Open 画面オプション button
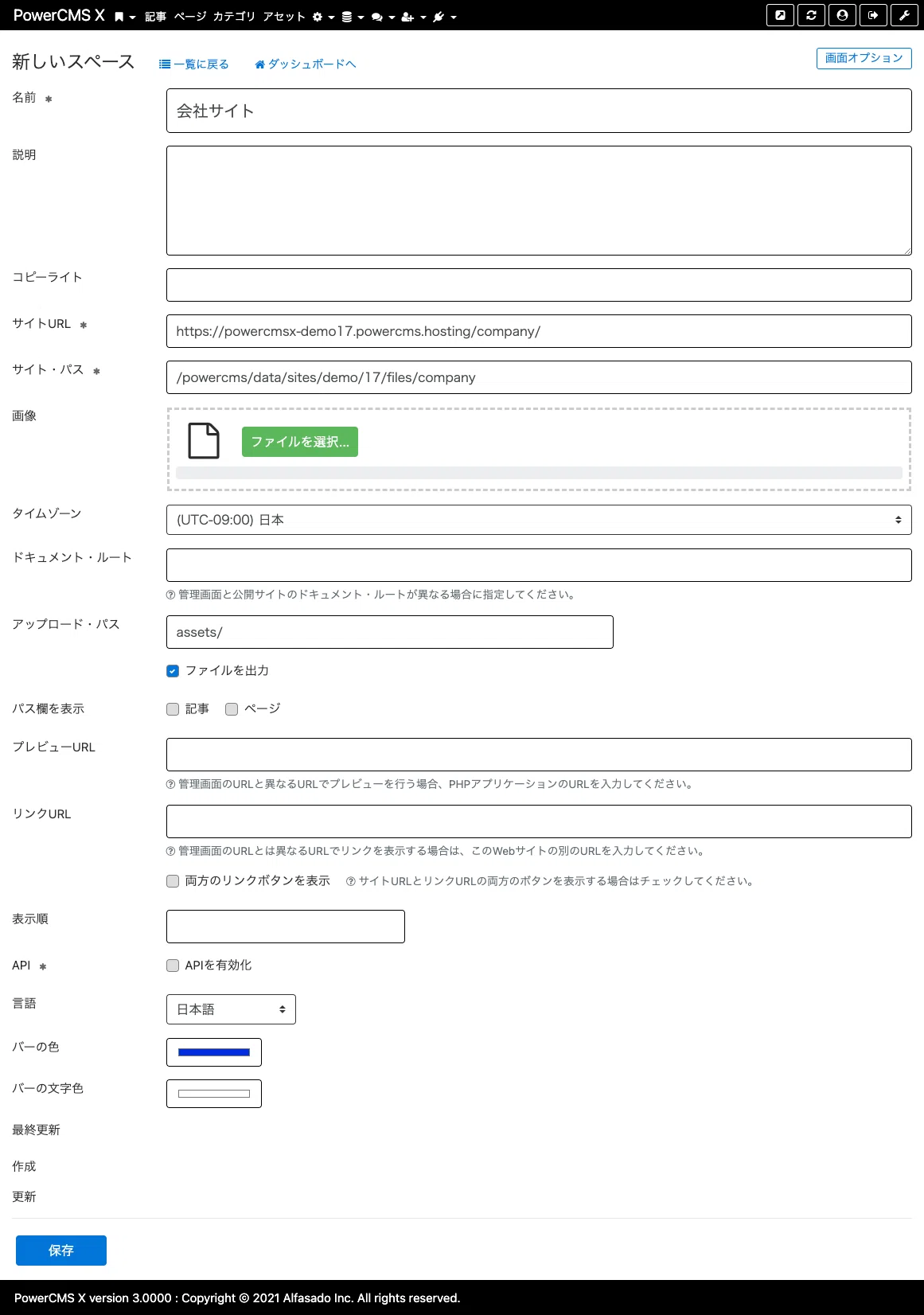Screen dimensions: 924x1315 [x=864, y=58]
